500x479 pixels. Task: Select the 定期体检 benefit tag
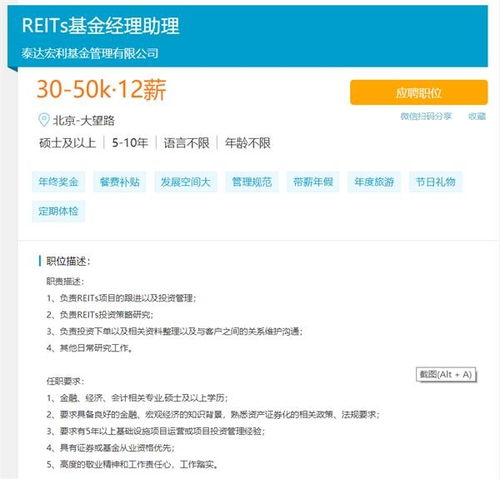[58, 211]
